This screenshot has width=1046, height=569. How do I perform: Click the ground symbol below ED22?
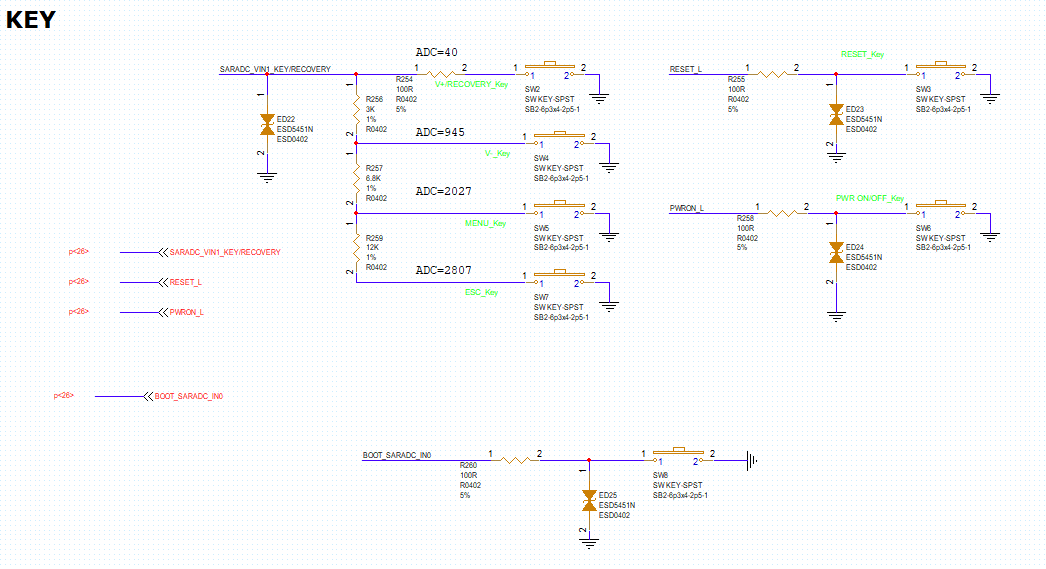268,177
